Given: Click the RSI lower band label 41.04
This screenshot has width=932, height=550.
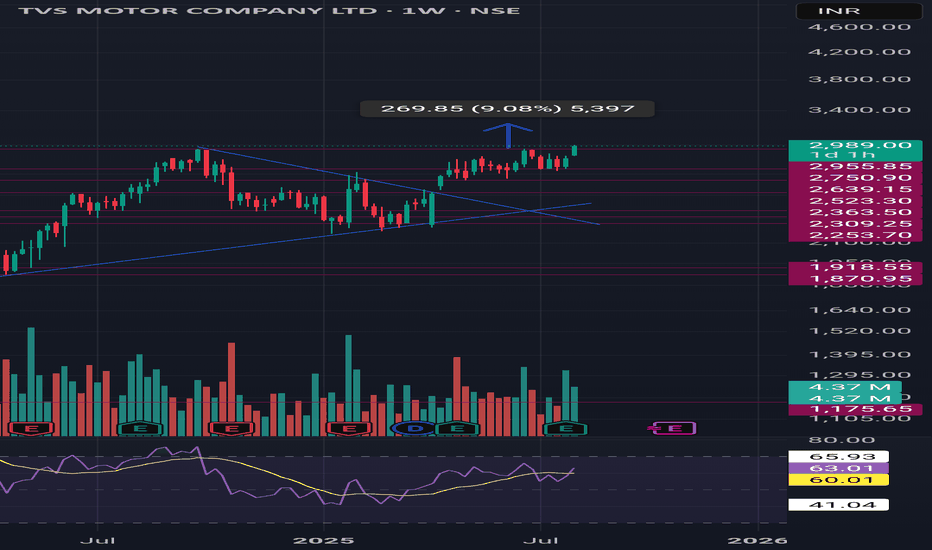Looking at the screenshot, I should coord(839,505).
